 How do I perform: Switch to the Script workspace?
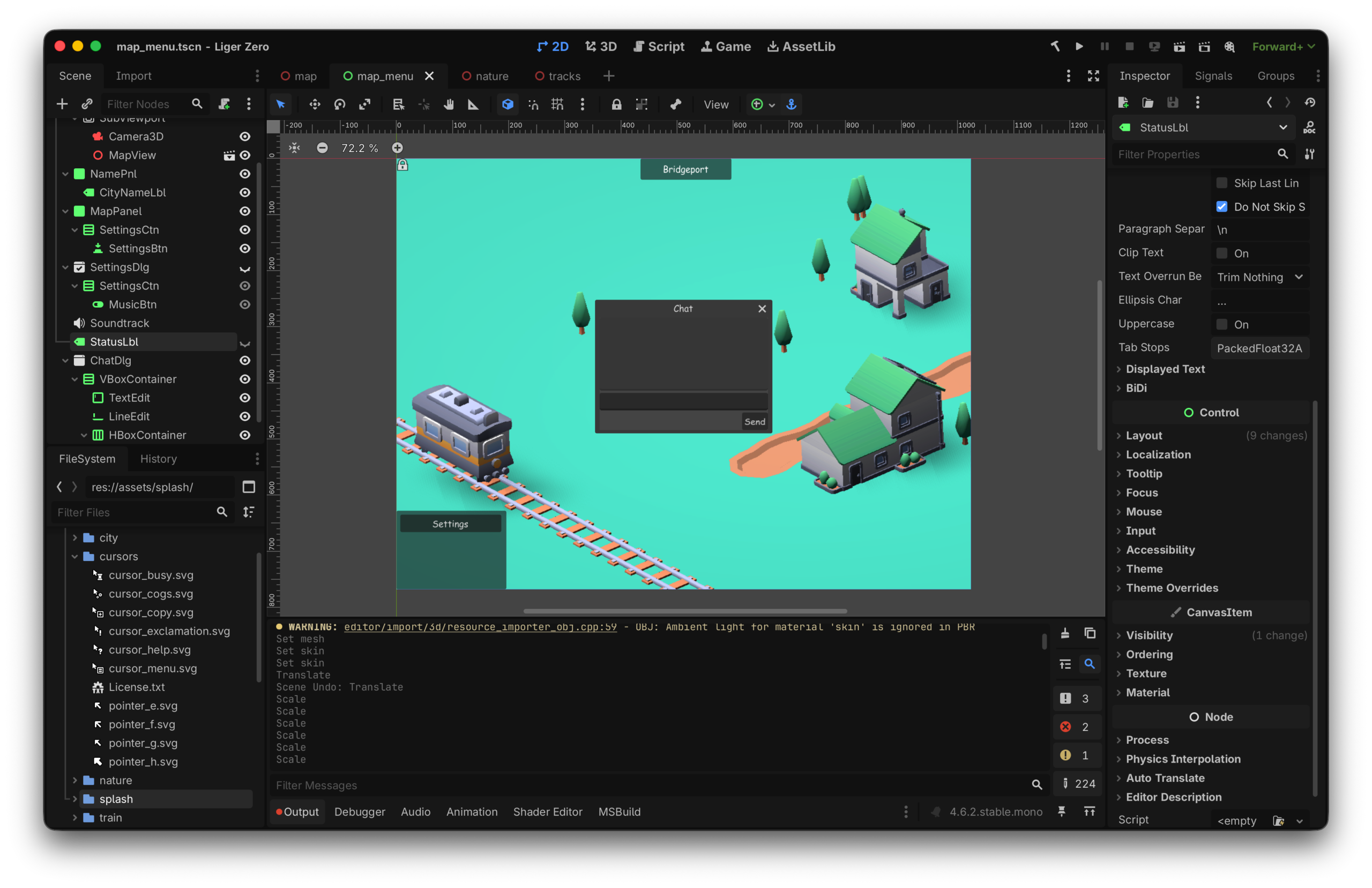658,46
